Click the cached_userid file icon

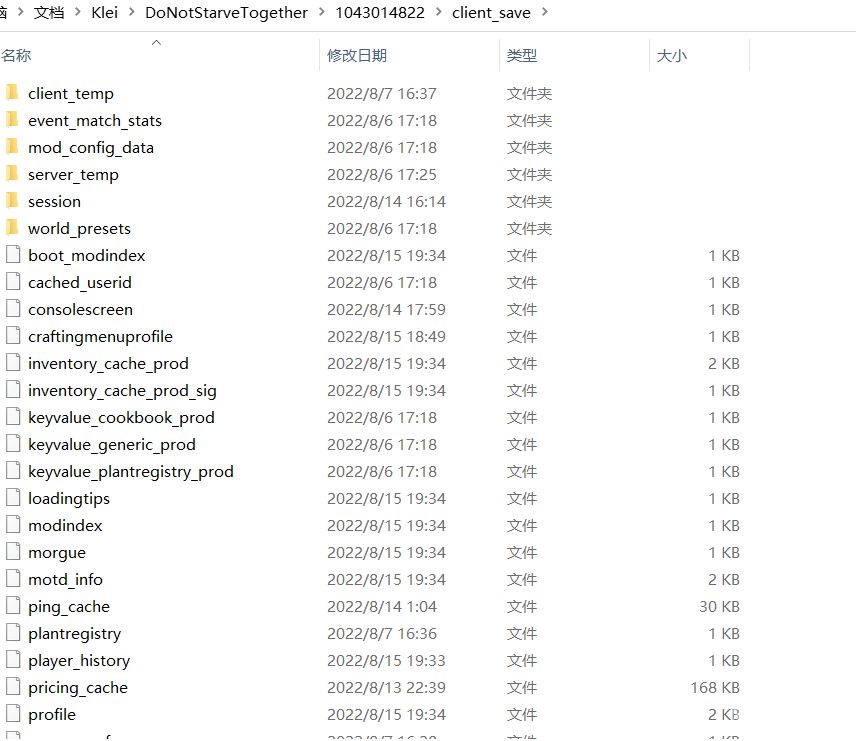[13, 282]
